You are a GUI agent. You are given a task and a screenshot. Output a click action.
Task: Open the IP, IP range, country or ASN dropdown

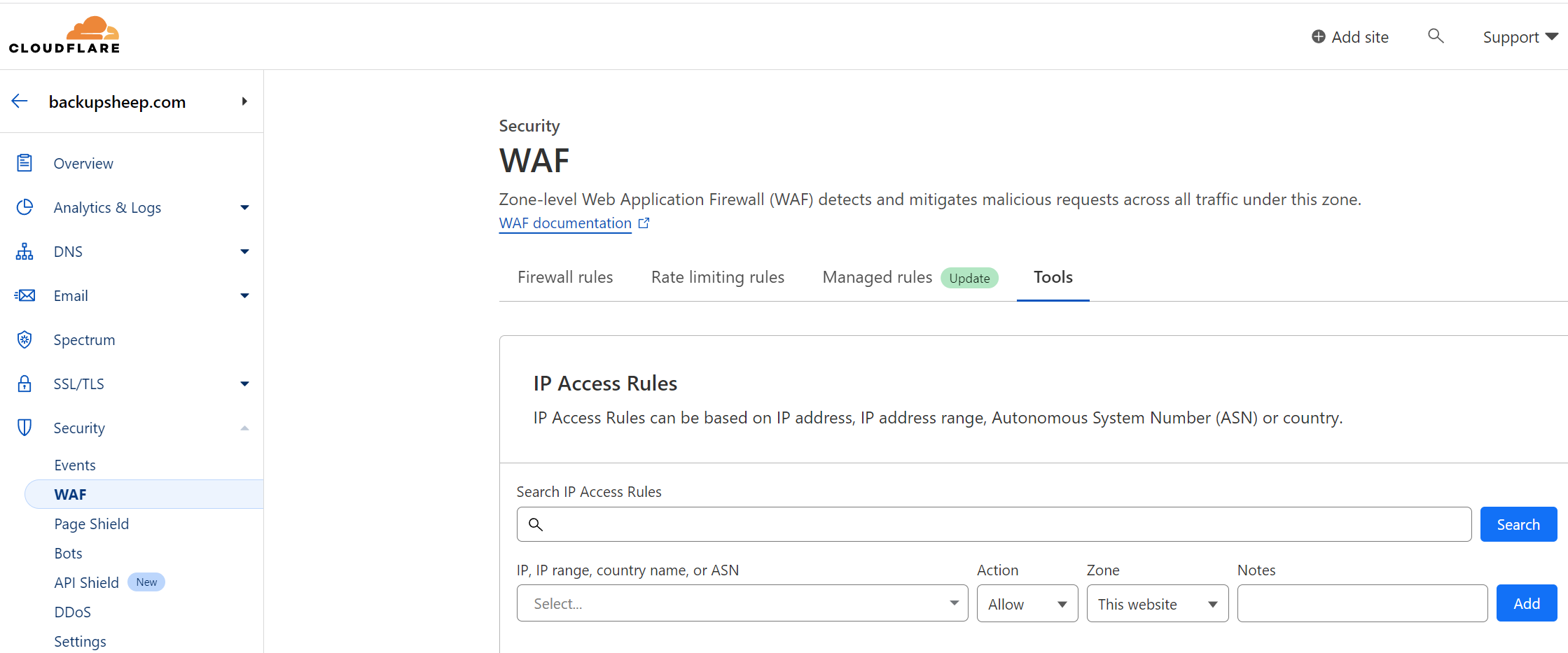point(742,603)
